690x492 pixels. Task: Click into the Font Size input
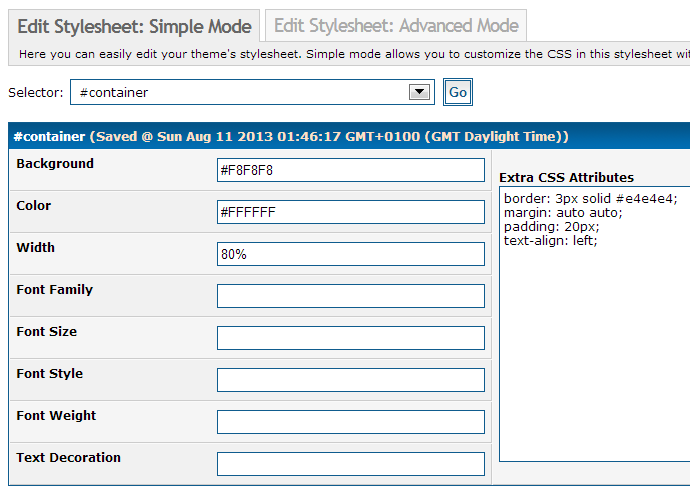click(x=350, y=338)
